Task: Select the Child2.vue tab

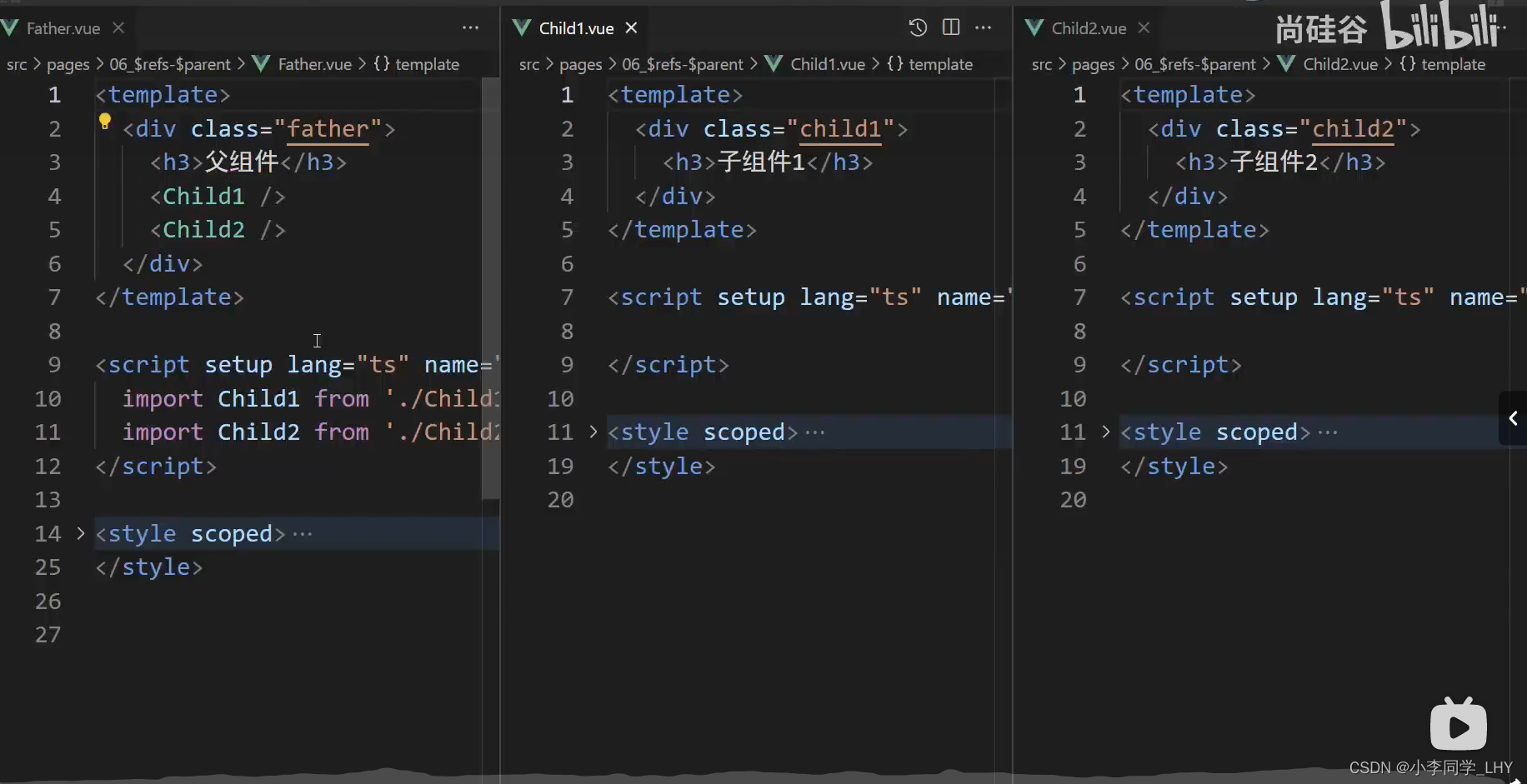Action: [x=1088, y=28]
